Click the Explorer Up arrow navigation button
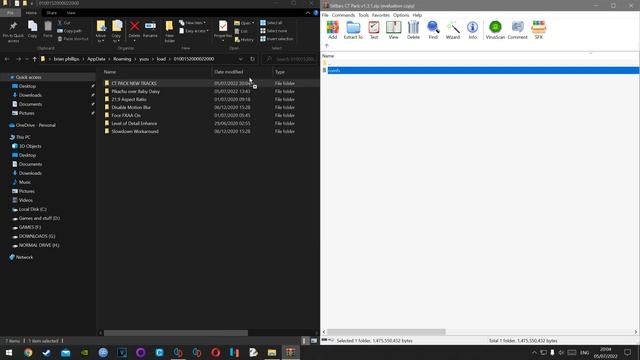This screenshot has height=360, width=640. tap(34, 59)
